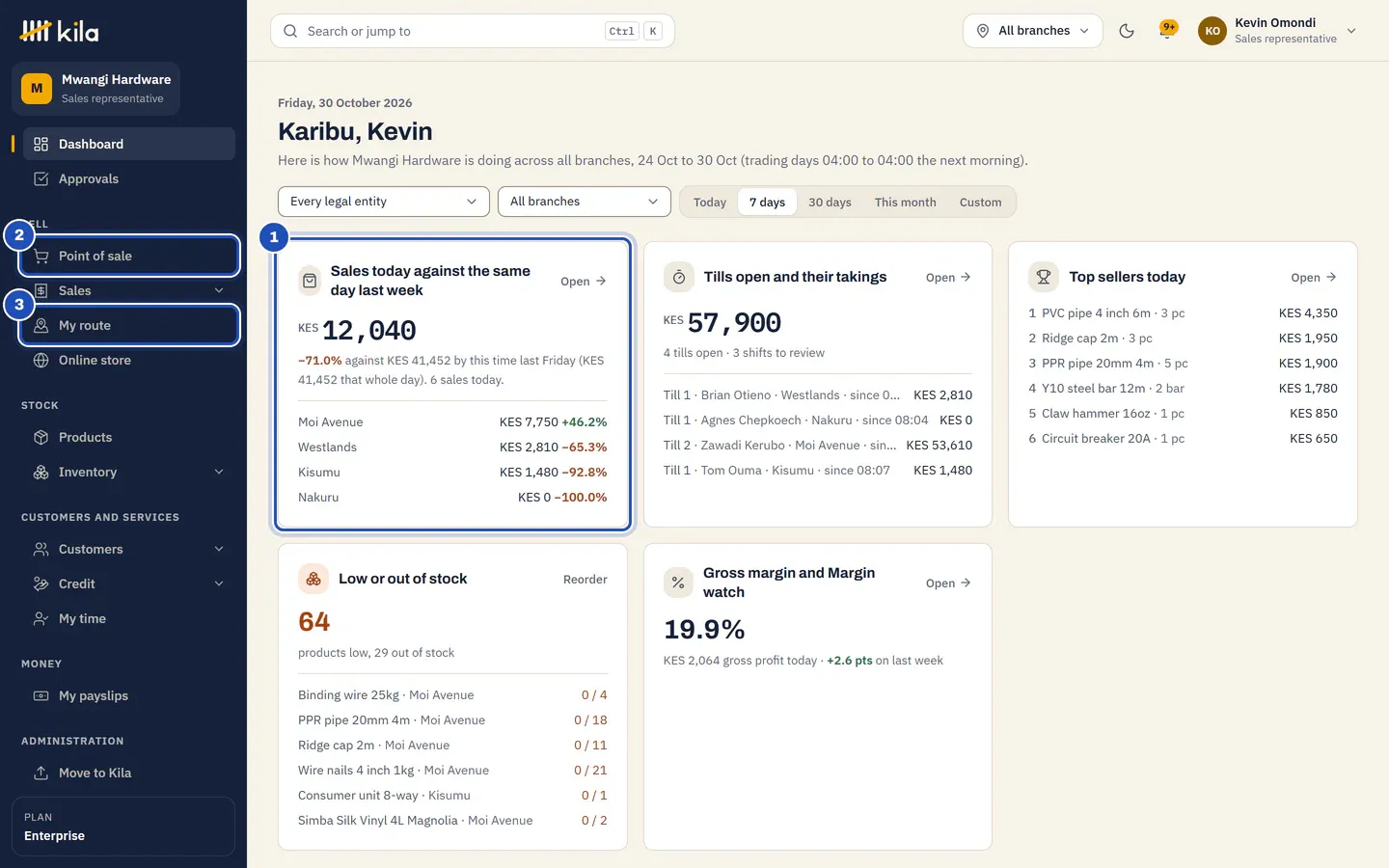Screen dimensions: 1389x868
Task: Click the Tills stopwatch card icon
Action: coord(679,278)
